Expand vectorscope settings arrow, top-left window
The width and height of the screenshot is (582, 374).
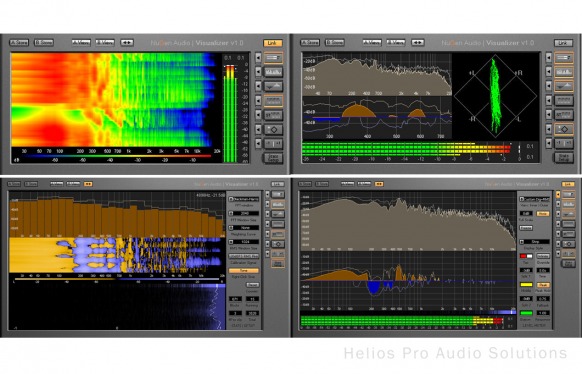(258, 129)
